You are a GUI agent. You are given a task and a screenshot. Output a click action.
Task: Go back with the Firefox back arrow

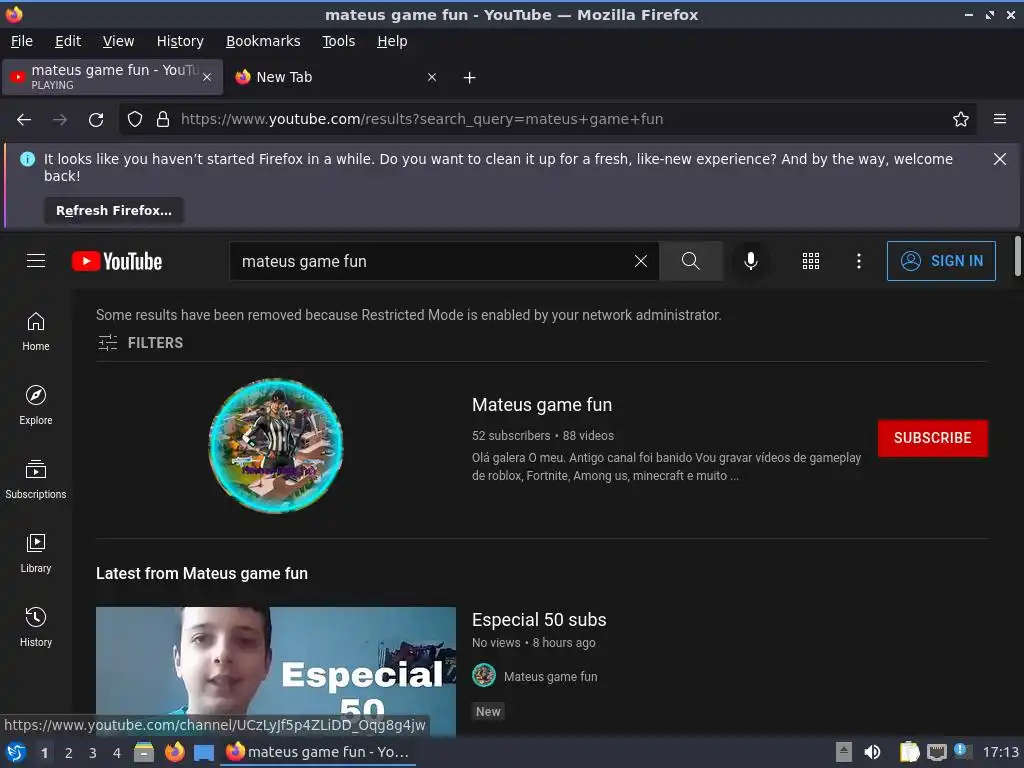[x=24, y=120]
